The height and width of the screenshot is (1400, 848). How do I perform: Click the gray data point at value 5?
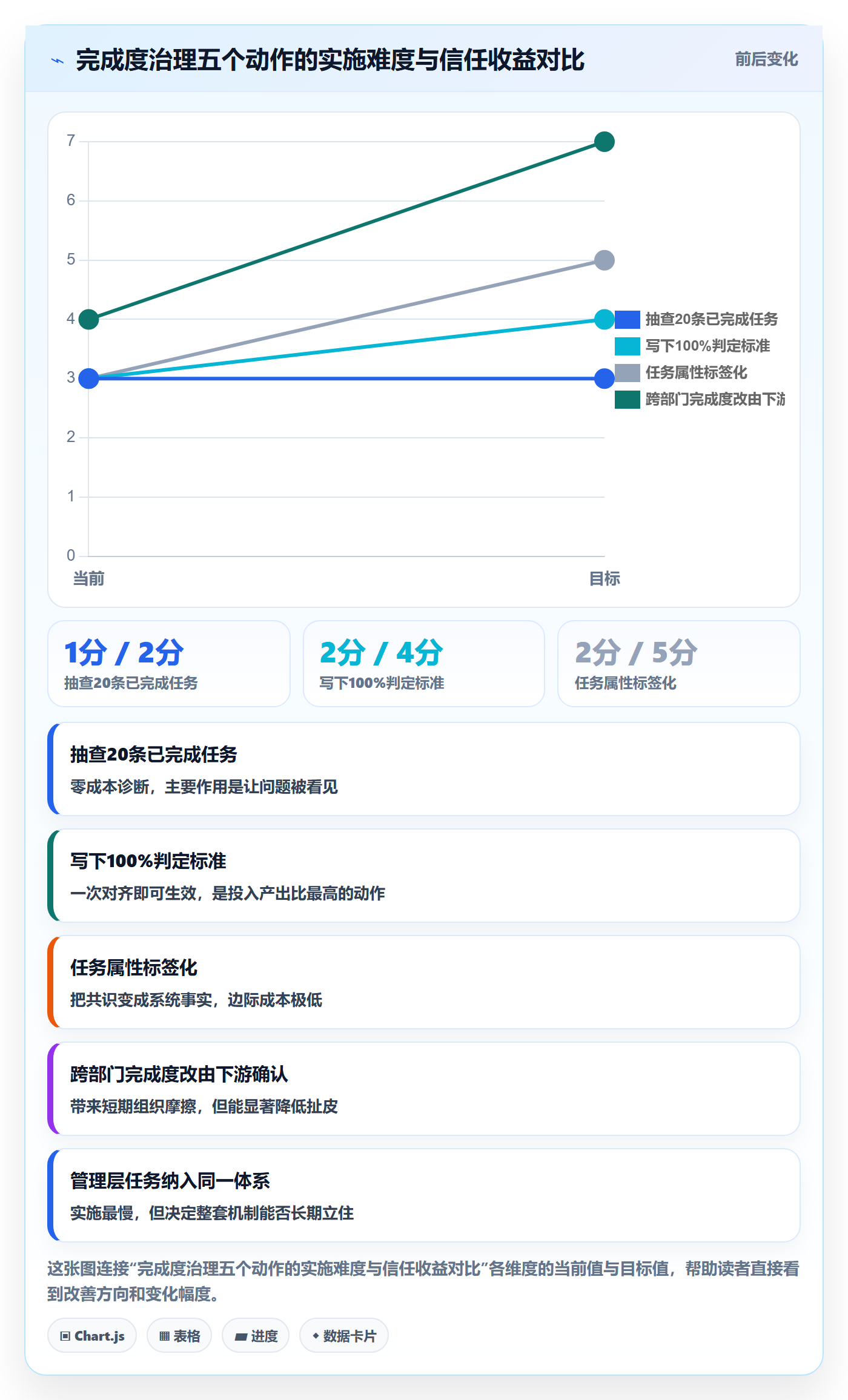(605, 260)
